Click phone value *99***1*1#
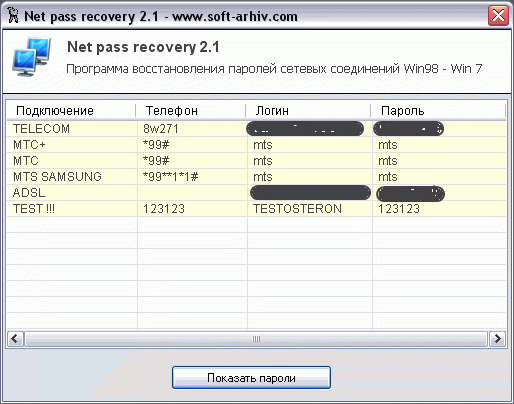Viewport: 514px width, 404px height. [170, 177]
